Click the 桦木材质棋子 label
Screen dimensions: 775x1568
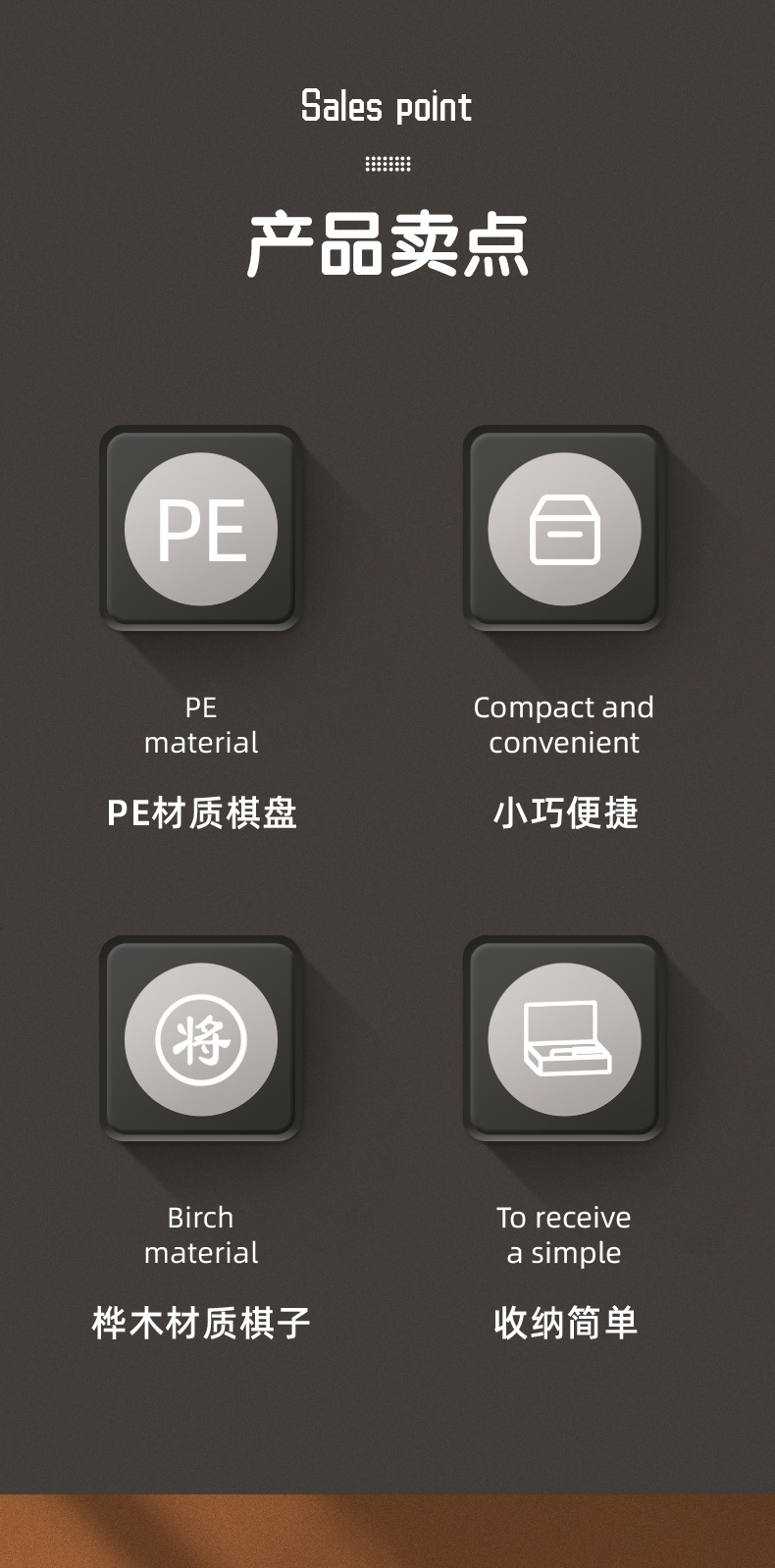pos(201,1323)
